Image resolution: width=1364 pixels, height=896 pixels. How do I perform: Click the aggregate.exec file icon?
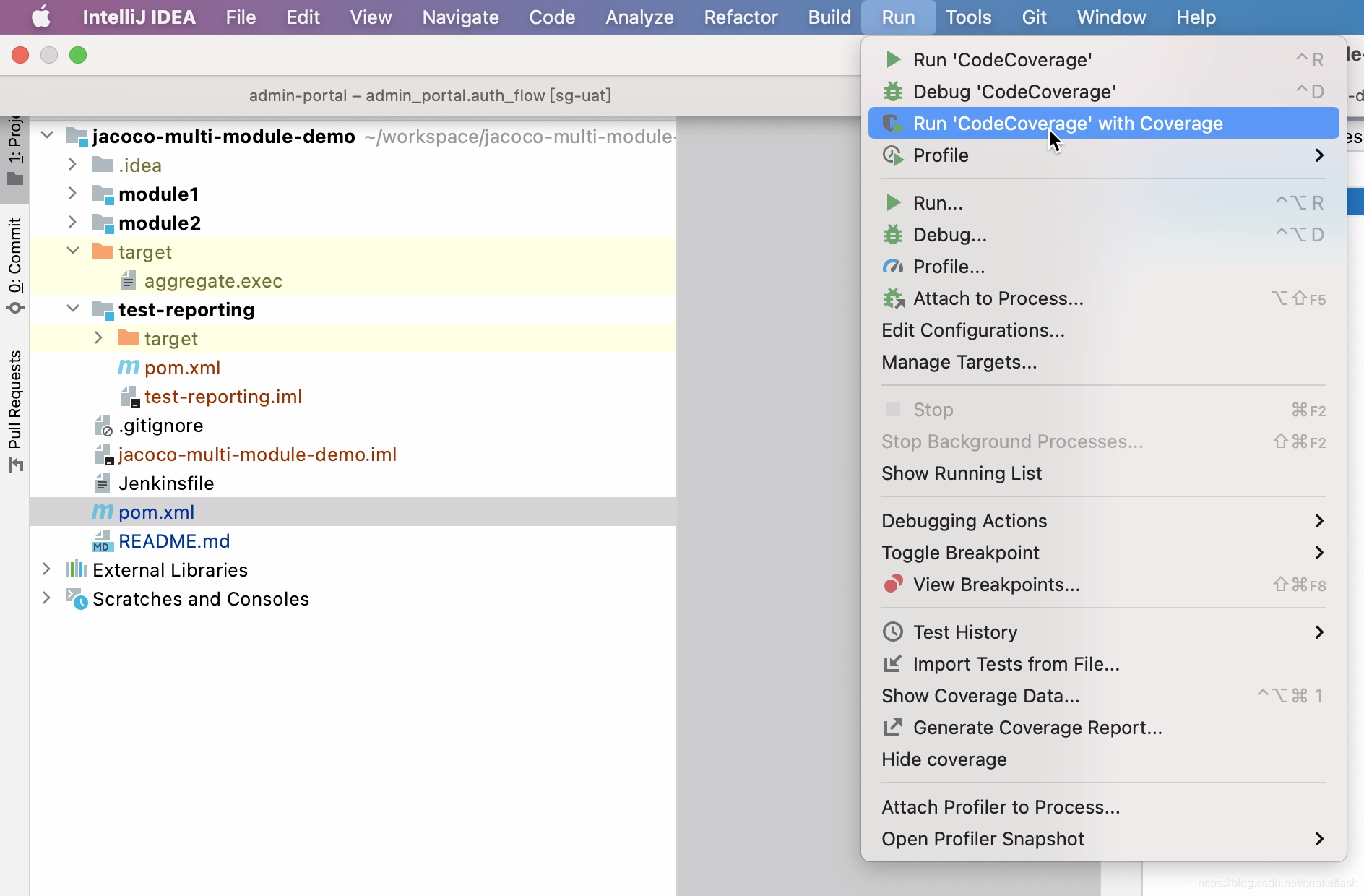point(129,280)
